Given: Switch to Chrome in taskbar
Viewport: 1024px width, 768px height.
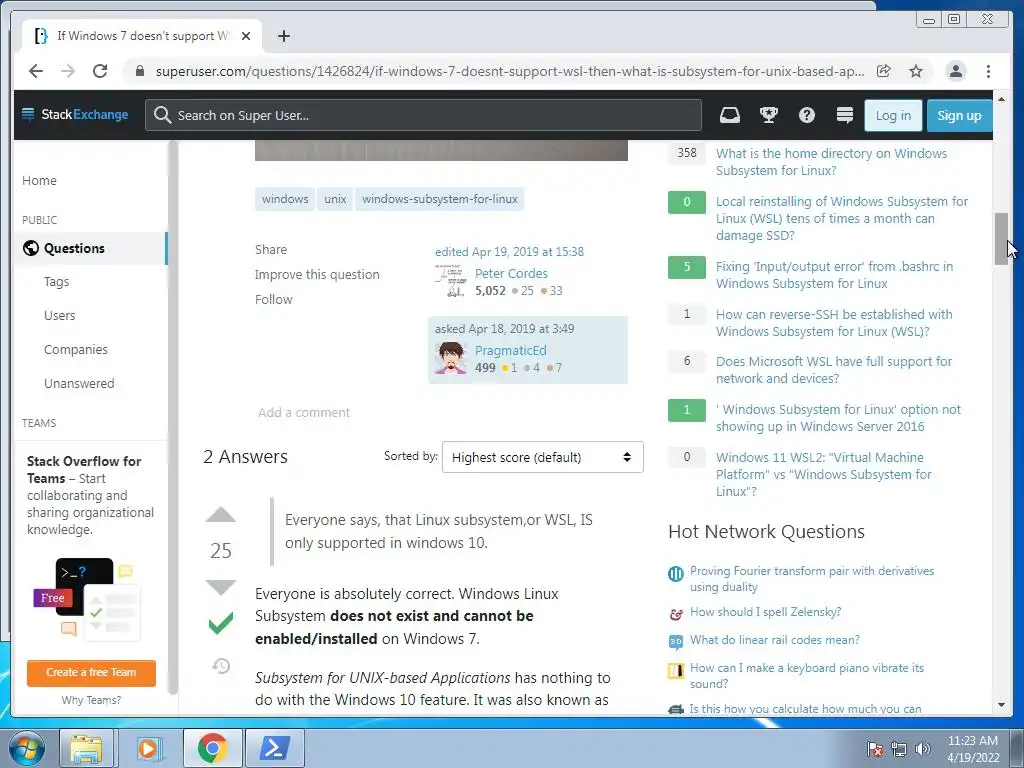Looking at the screenshot, I should [x=212, y=748].
